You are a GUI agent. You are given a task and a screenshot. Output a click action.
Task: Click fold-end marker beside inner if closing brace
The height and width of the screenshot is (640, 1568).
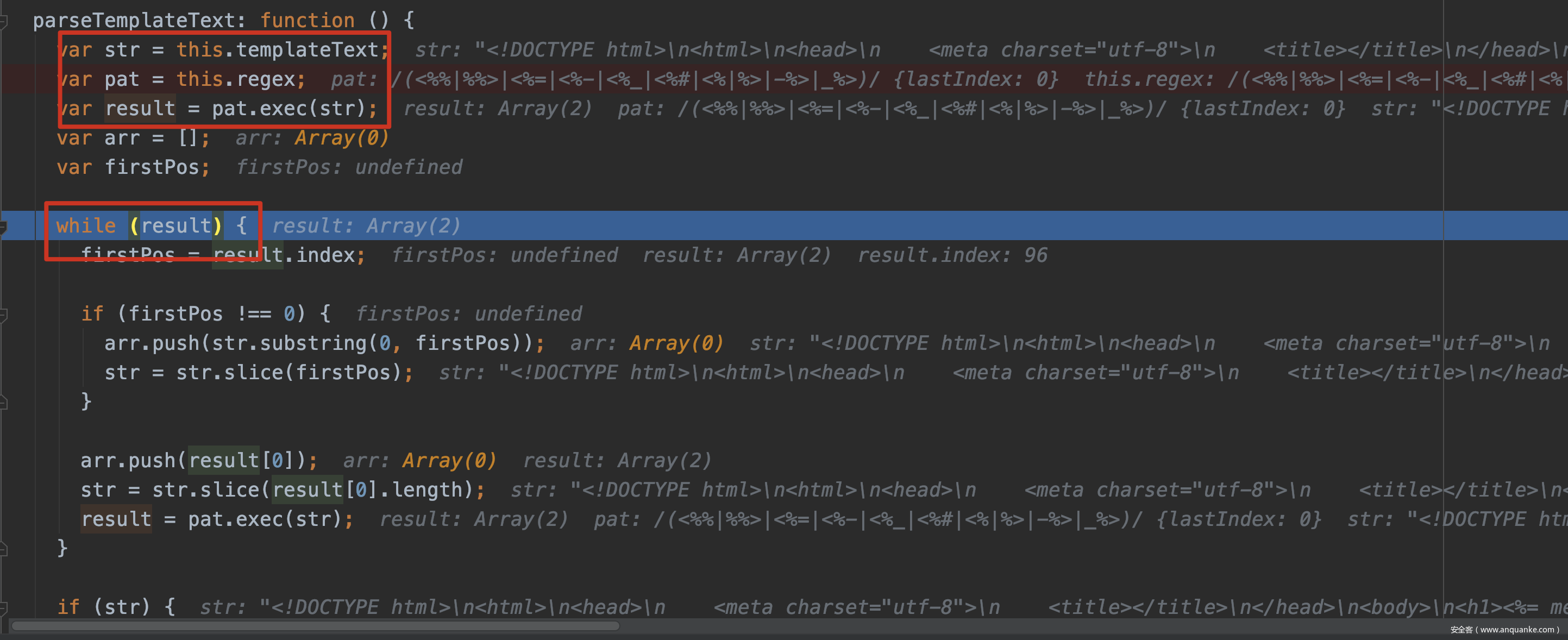click(x=3, y=402)
